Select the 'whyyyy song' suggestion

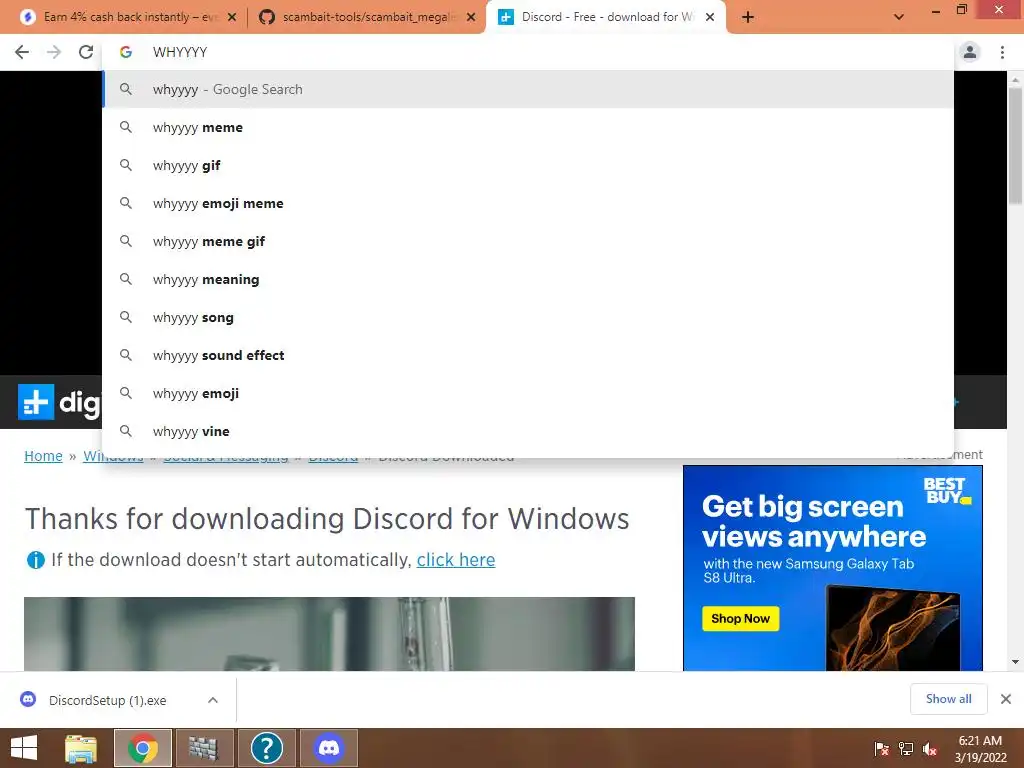click(528, 317)
